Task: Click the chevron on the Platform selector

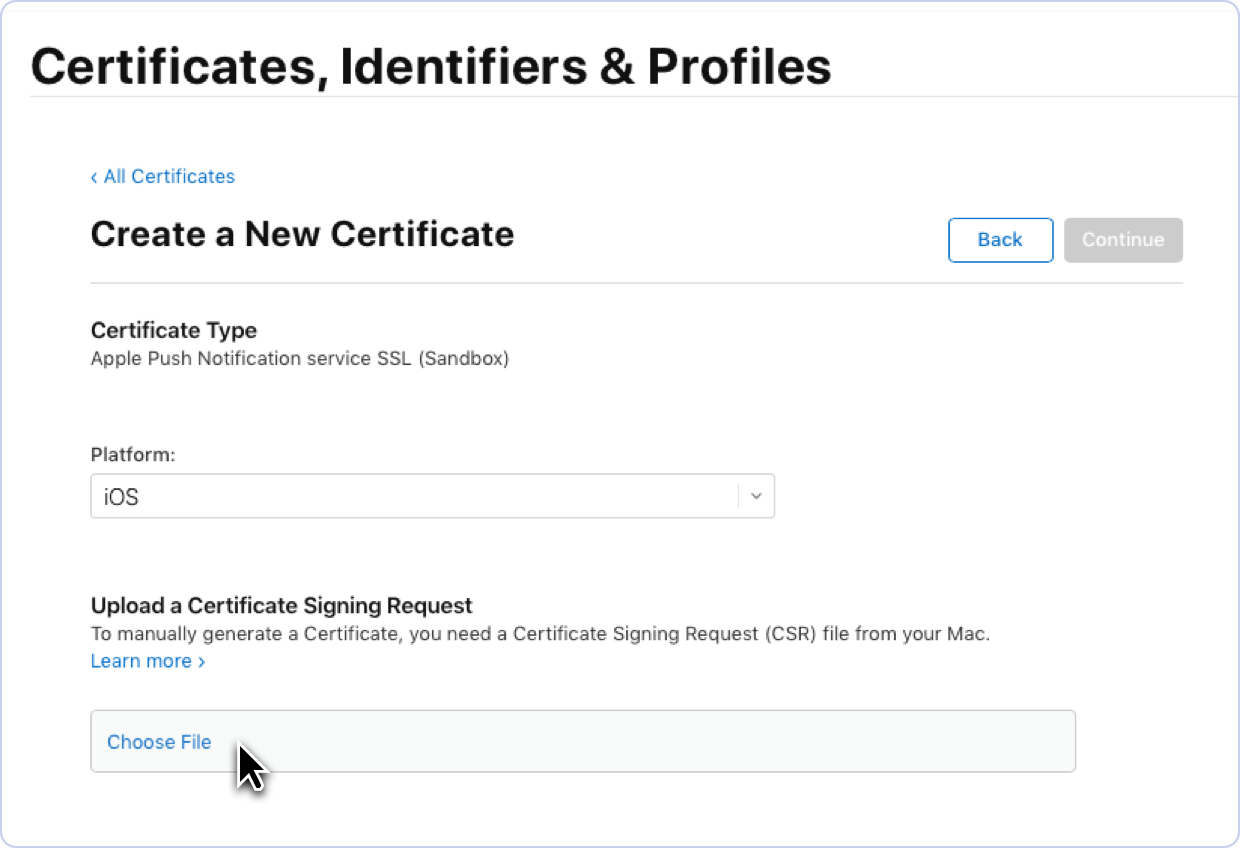Action: coord(756,496)
